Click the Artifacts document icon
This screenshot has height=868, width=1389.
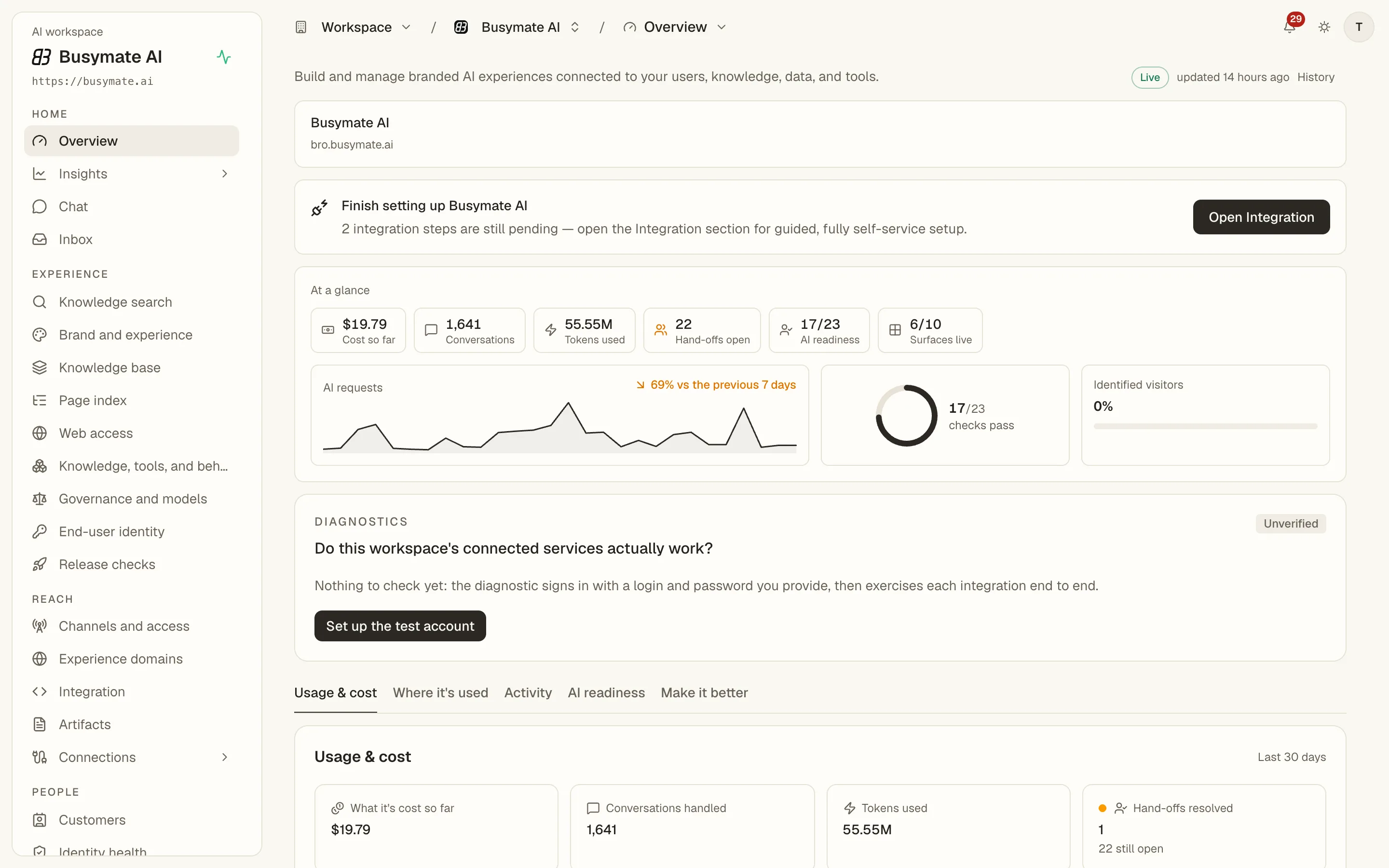tap(40, 724)
